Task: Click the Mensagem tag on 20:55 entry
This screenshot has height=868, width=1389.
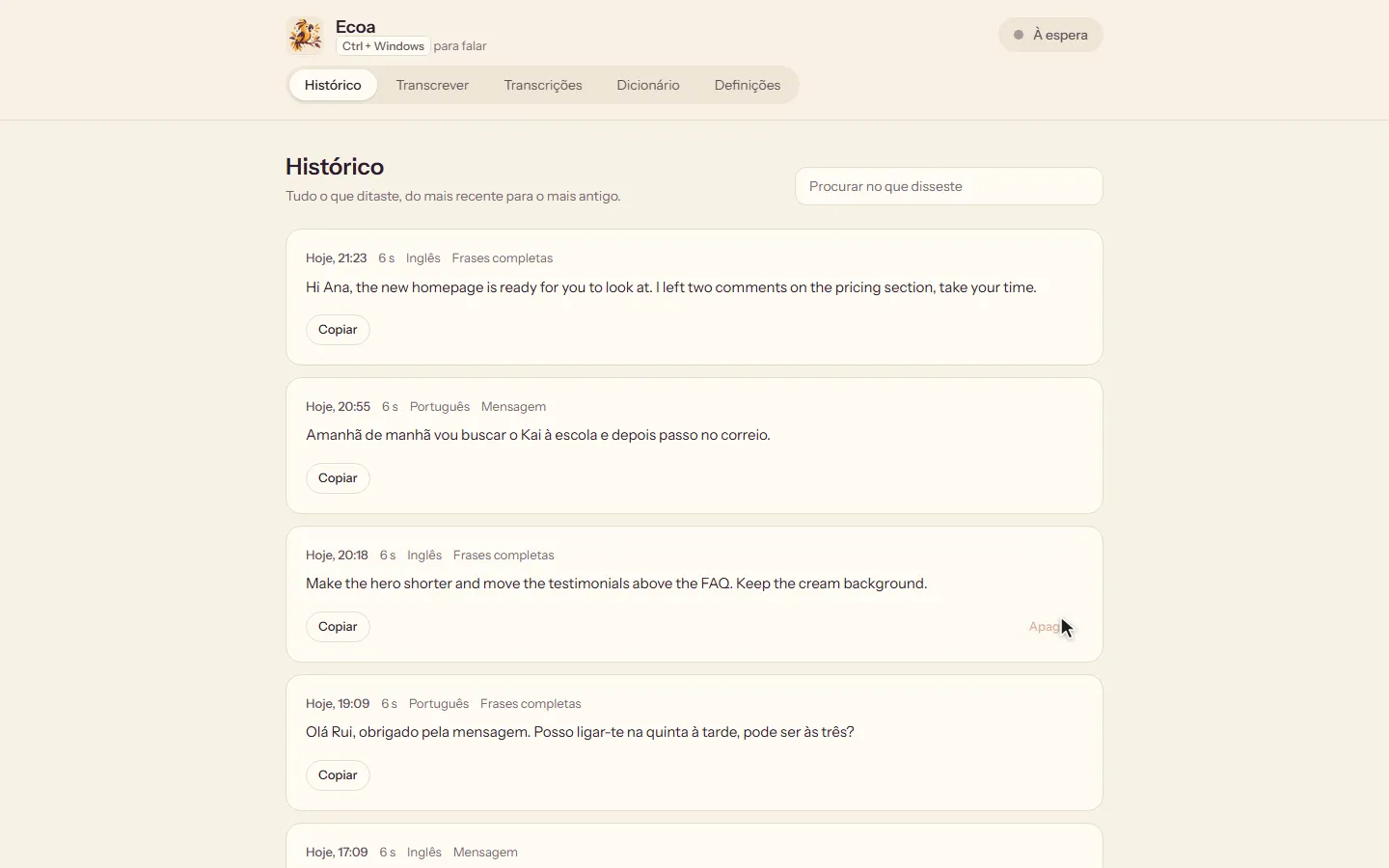Action: pos(513,407)
